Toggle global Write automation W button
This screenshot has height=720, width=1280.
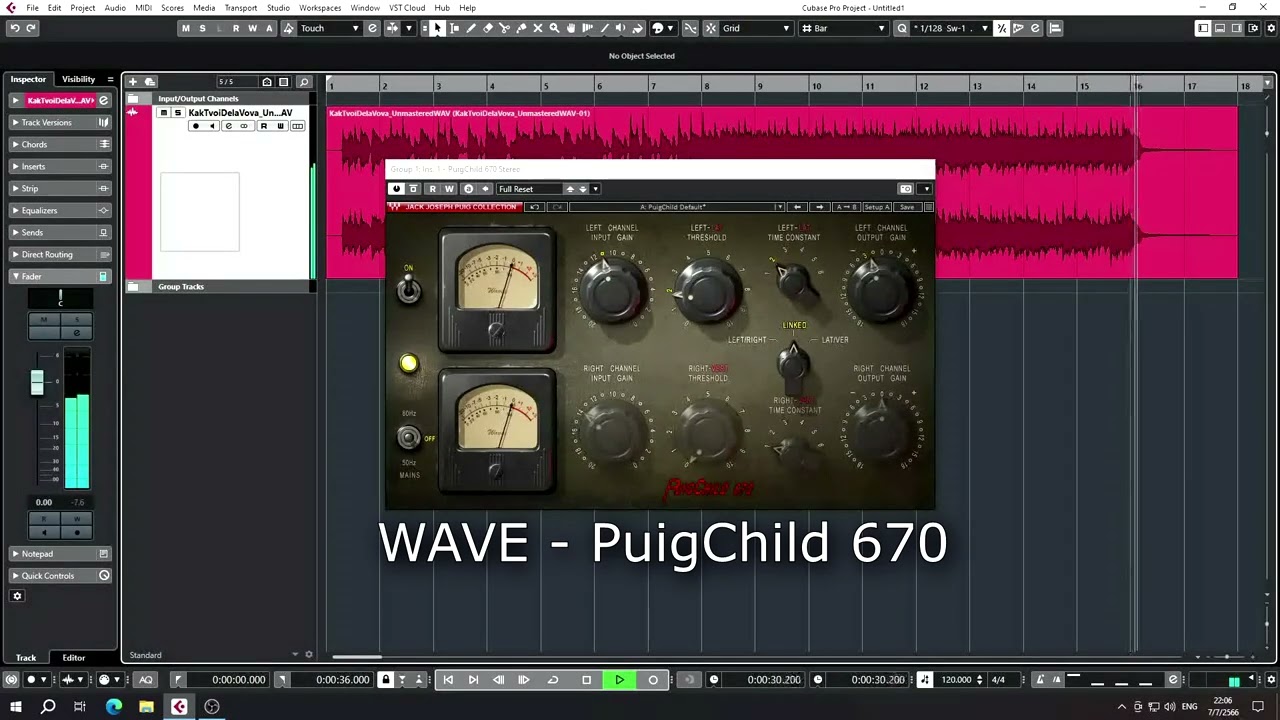click(252, 28)
